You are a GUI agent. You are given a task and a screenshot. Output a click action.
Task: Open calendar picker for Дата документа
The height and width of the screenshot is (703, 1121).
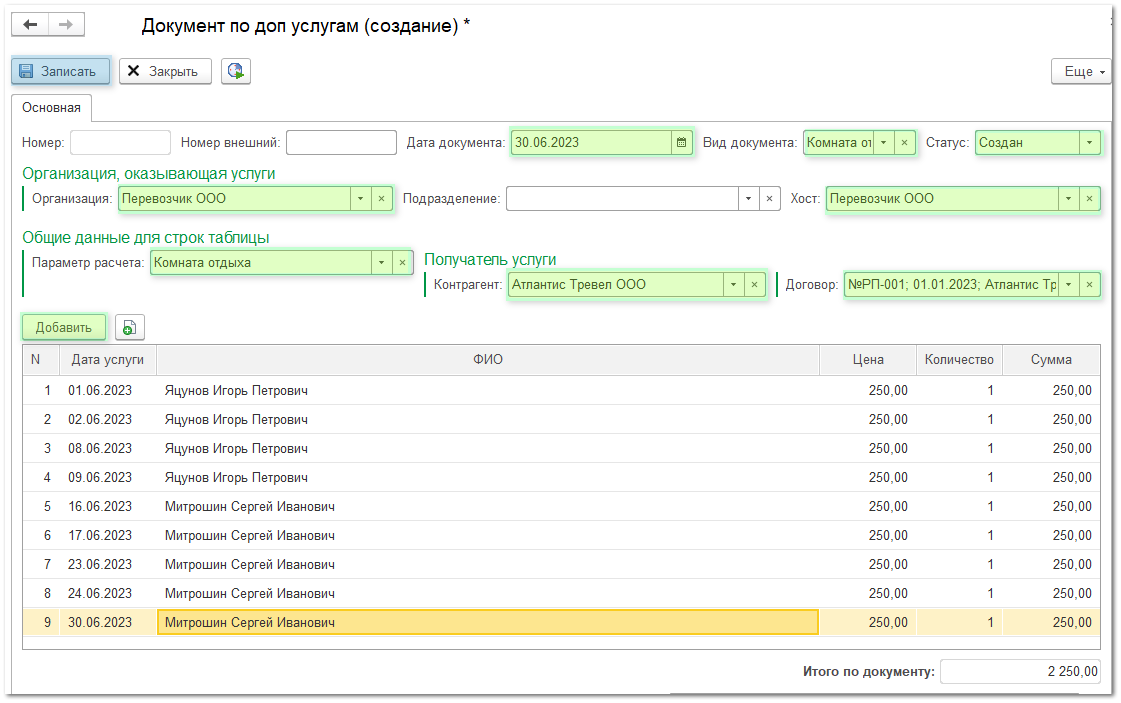pyautogui.click(x=682, y=143)
